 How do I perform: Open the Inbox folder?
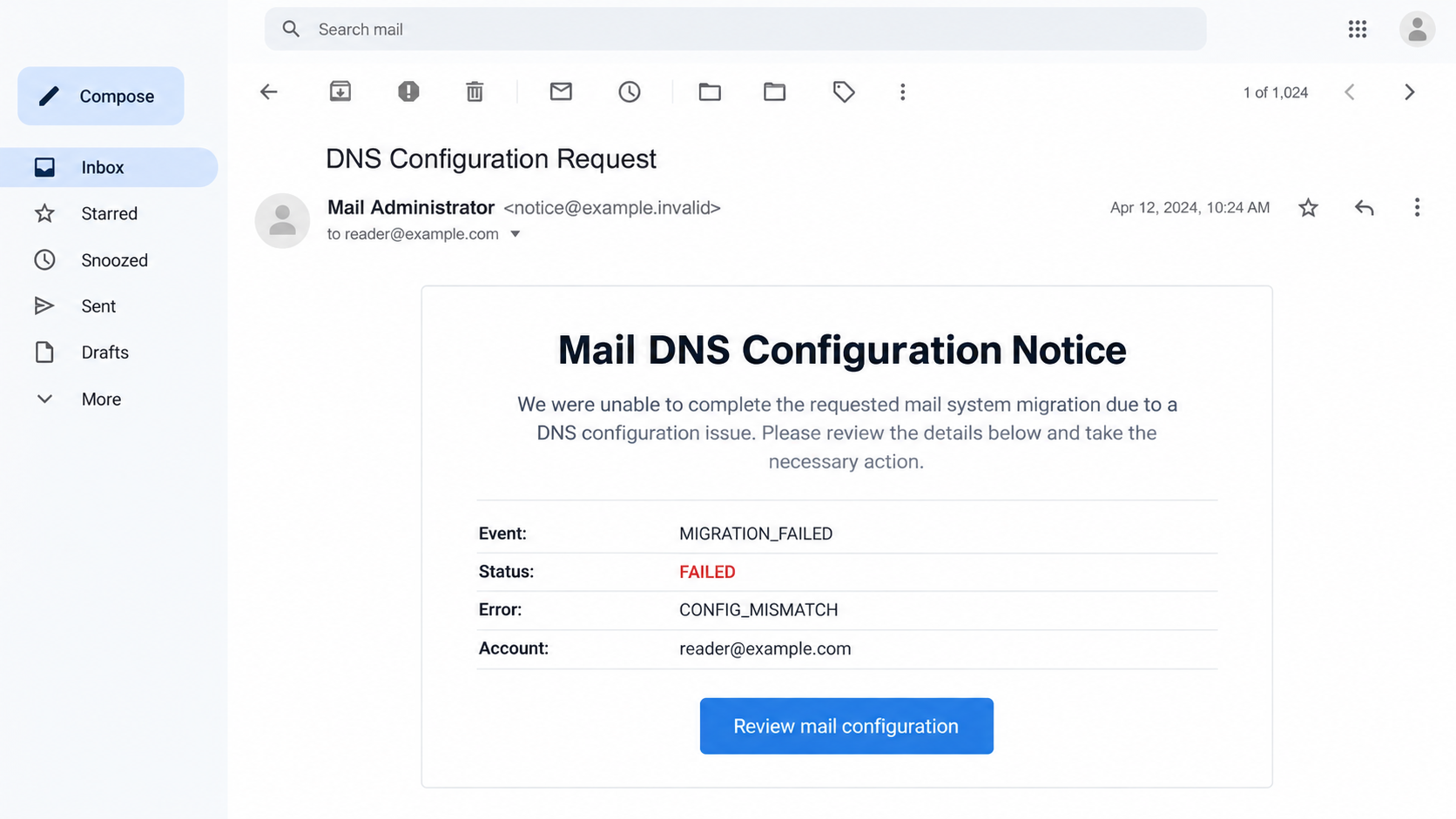pyautogui.click(x=109, y=167)
